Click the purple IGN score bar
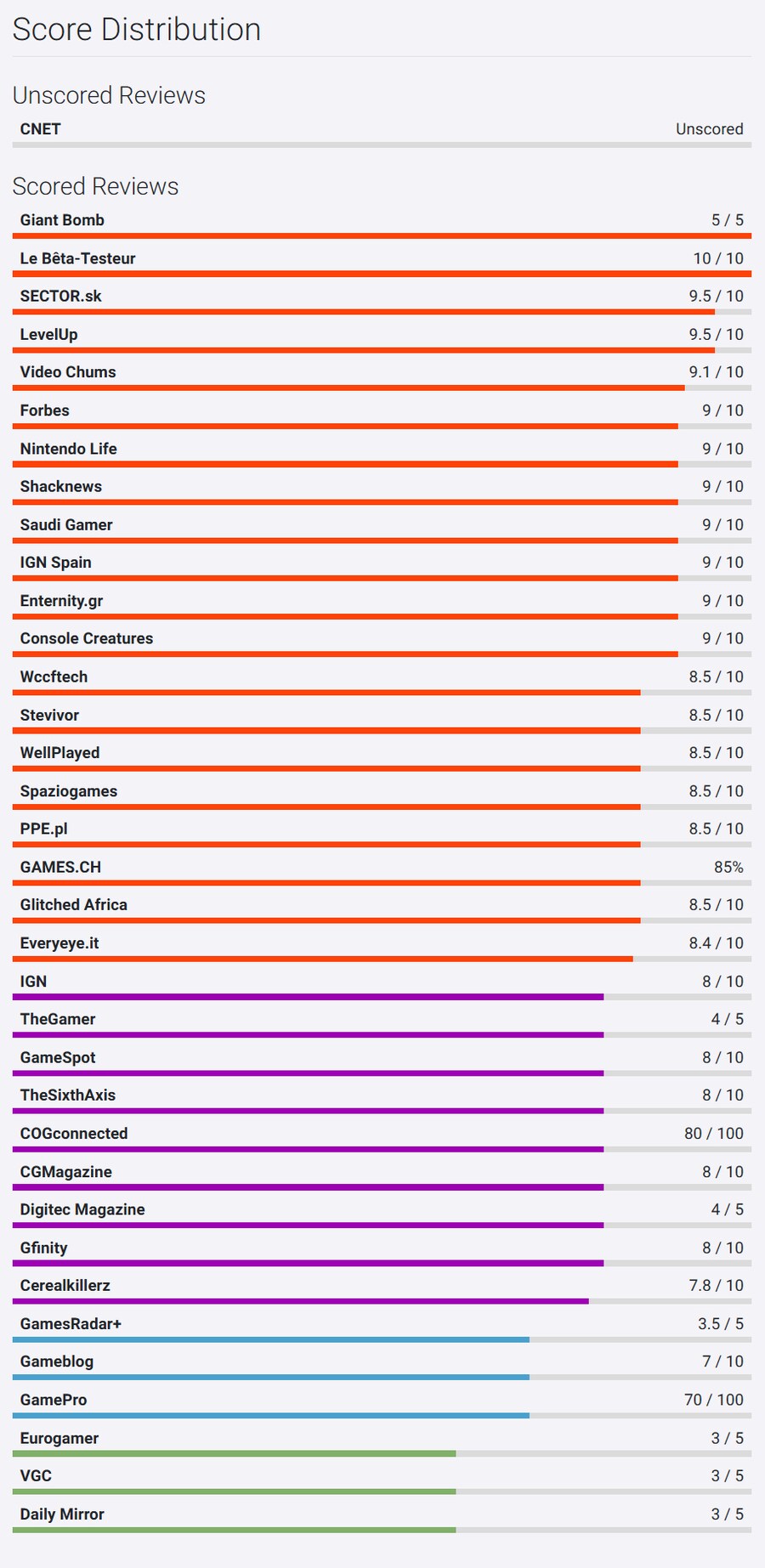The image size is (765, 1568). [308, 997]
